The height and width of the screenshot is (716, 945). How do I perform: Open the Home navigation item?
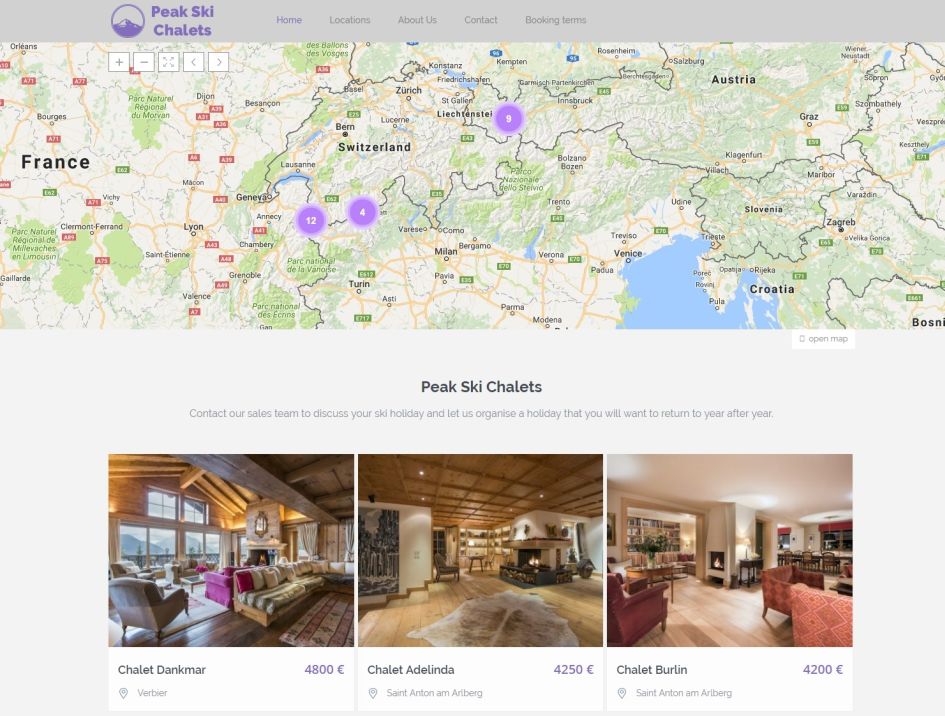tap(289, 20)
